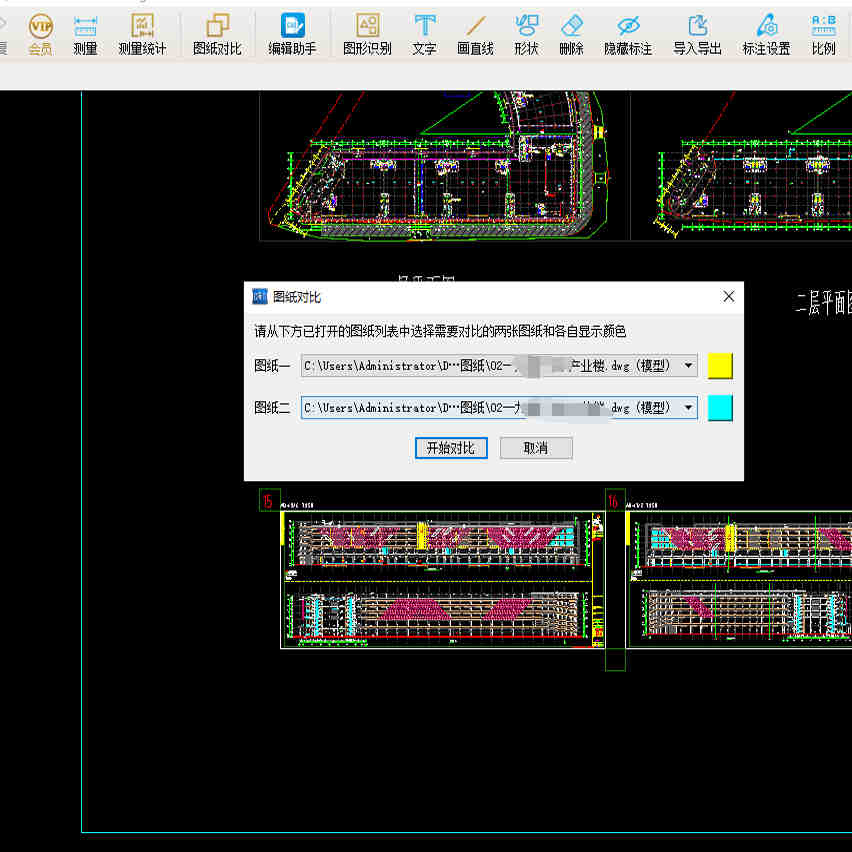The width and height of the screenshot is (852, 852).
Task: Click the 二层平面图 drawing title text
Action: pyautogui.click(x=823, y=302)
